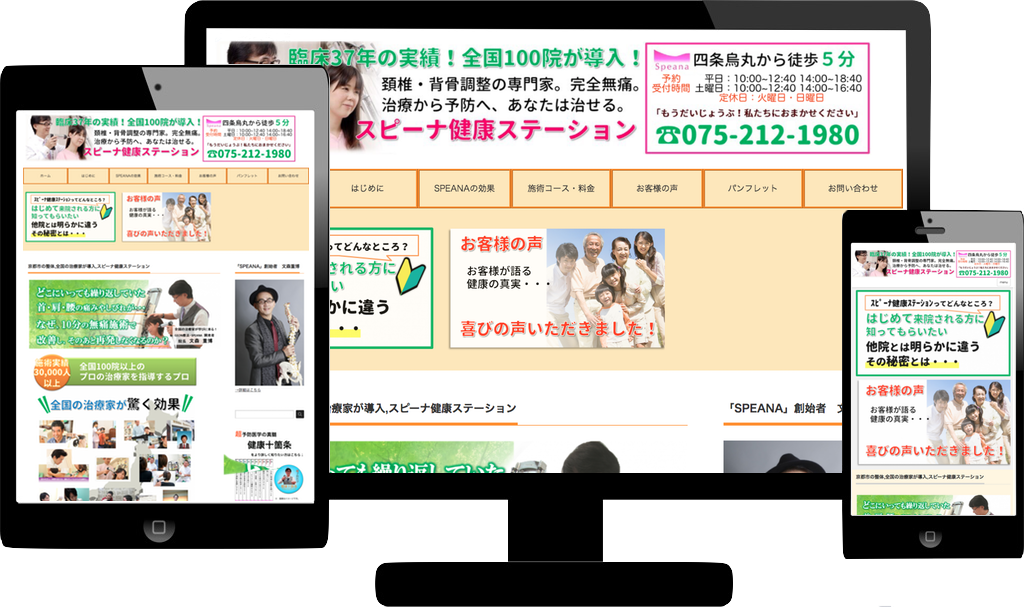Open the お客様の声 tab on the desktop monitor

click(x=657, y=188)
